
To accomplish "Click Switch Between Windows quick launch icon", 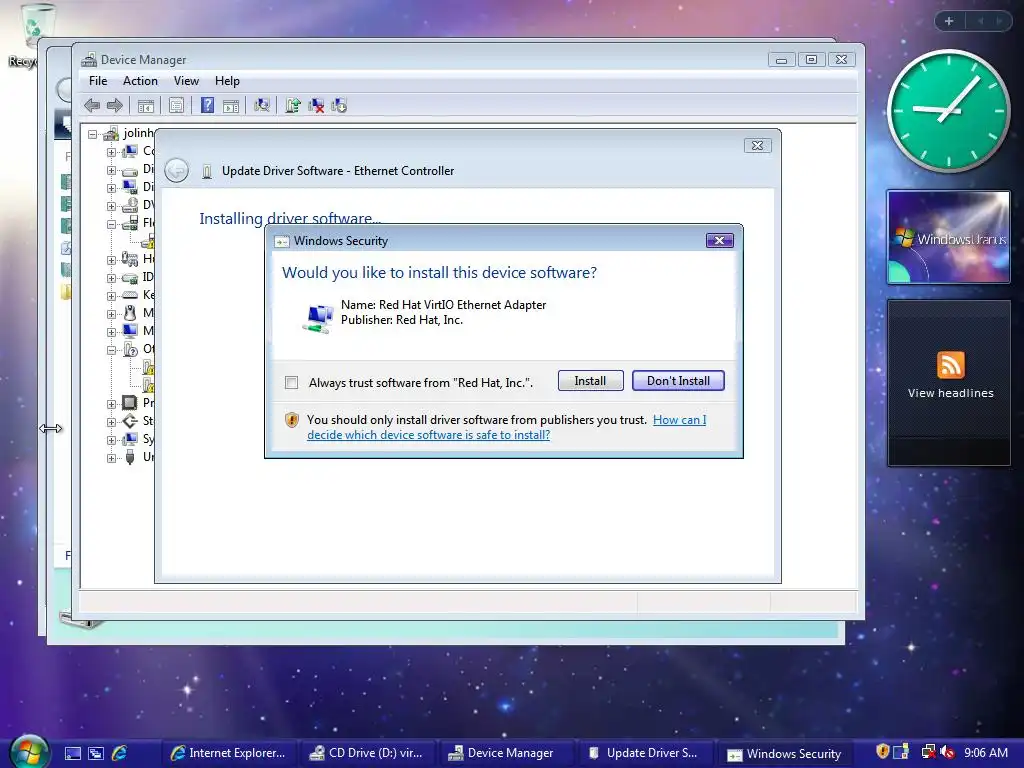I will coord(96,753).
